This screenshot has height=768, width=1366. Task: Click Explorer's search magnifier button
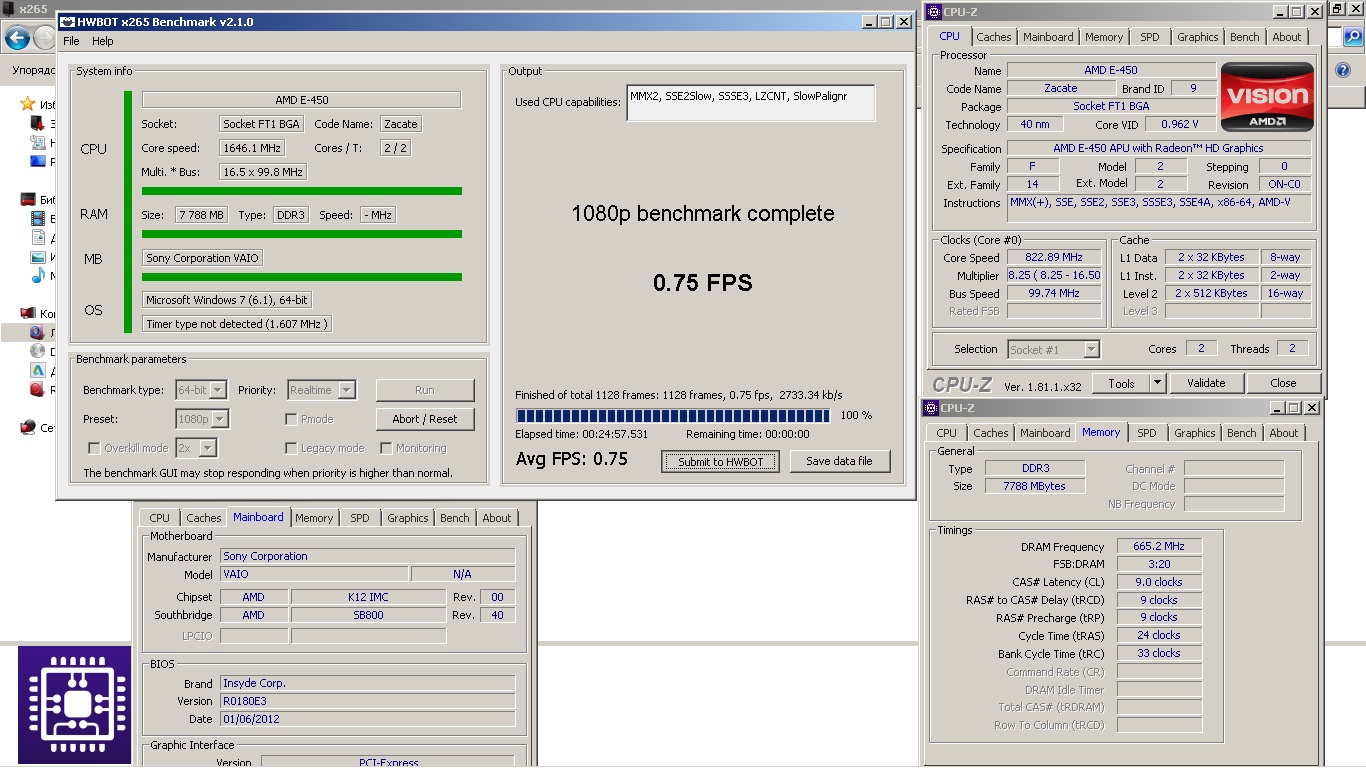(x=1352, y=38)
